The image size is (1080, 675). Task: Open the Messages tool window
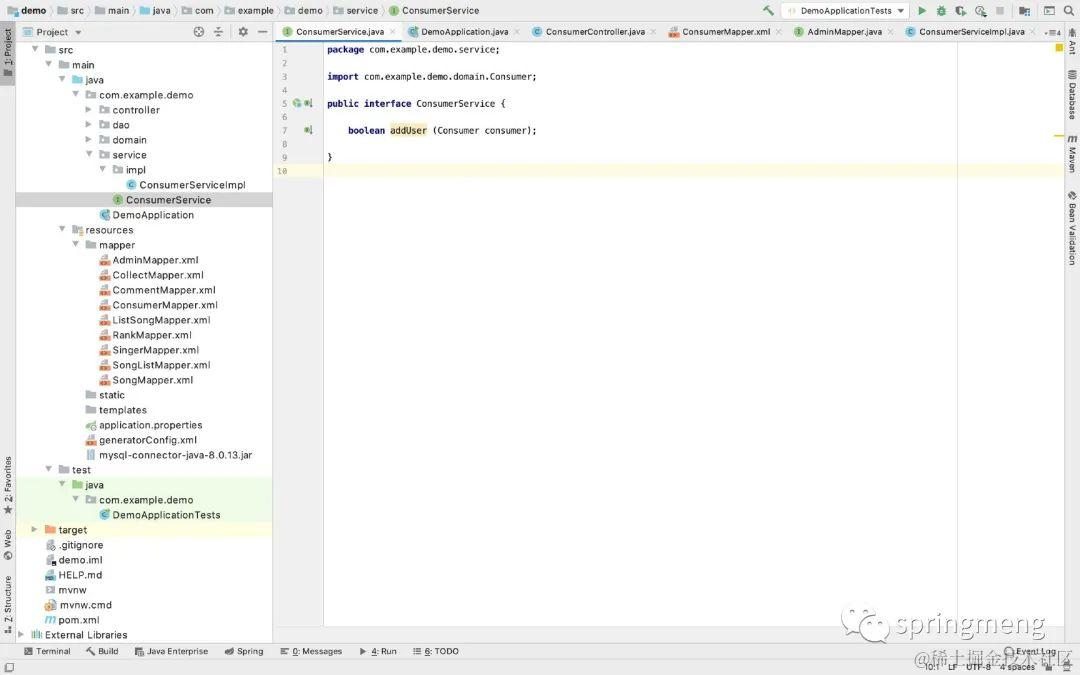point(311,651)
